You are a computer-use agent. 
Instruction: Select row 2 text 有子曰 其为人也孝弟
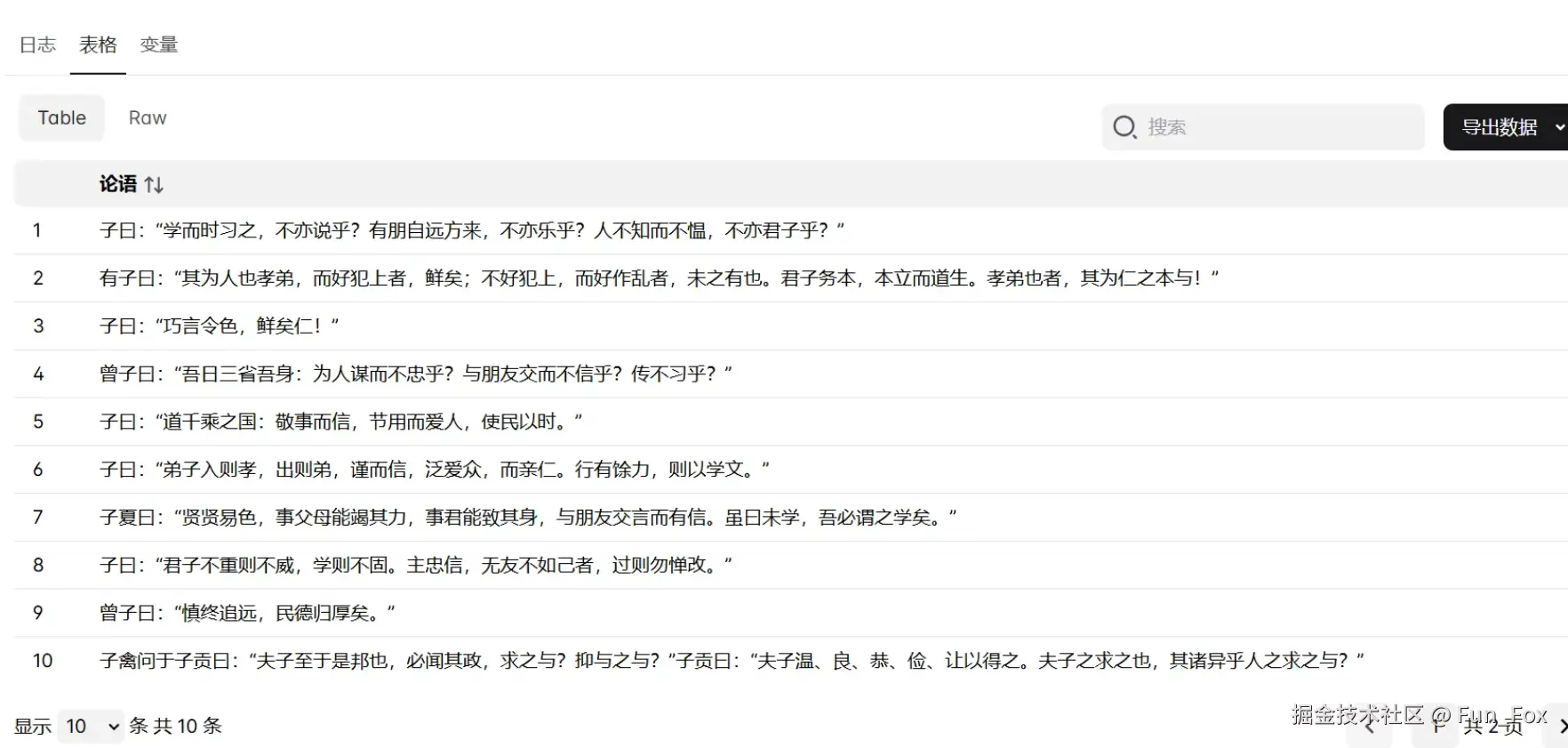click(x=659, y=278)
